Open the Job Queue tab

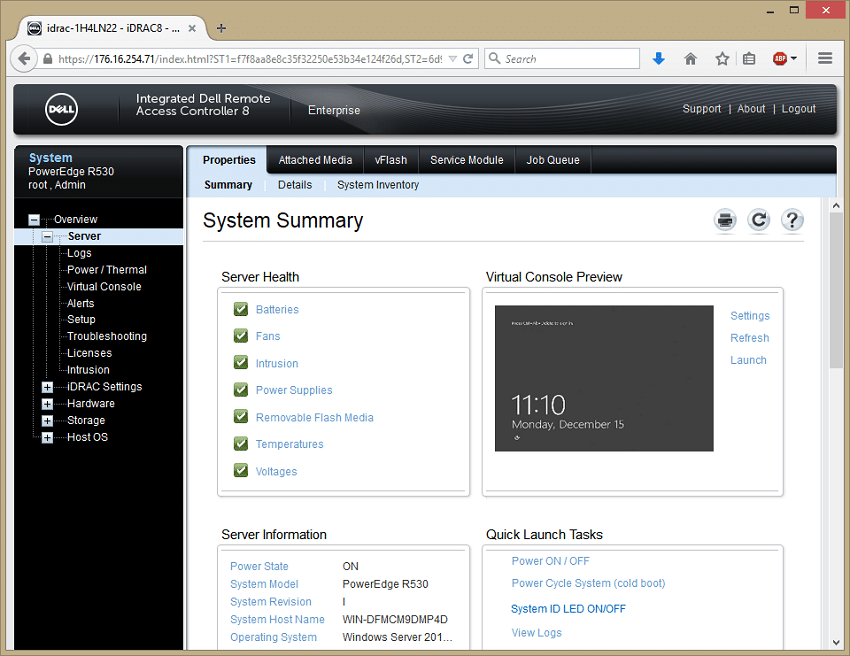click(x=553, y=160)
